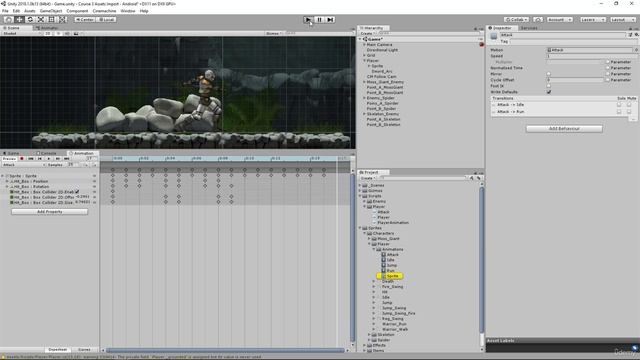Switch to the Dopesheet view

(x=58, y=349)
